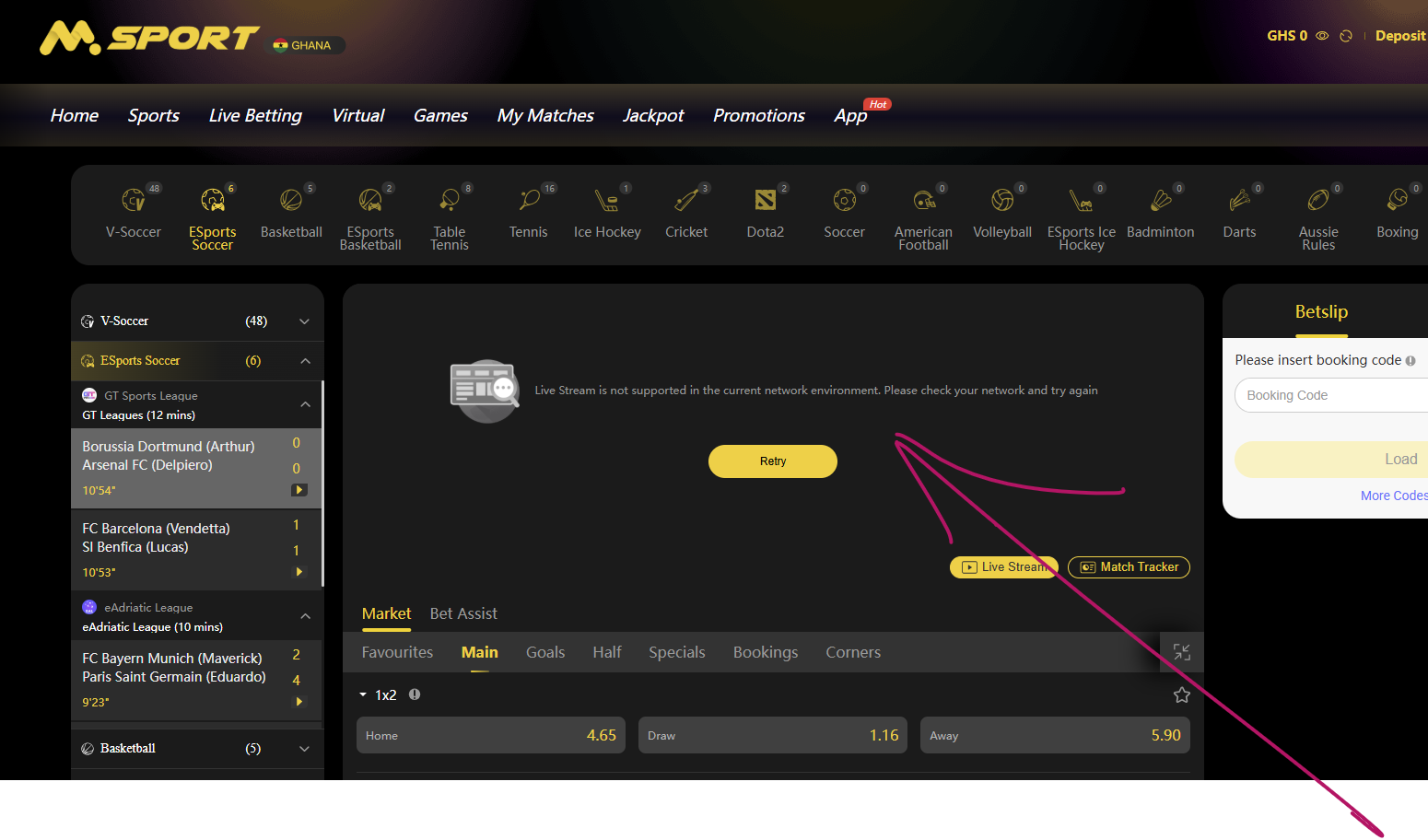Go to the Home menu item
This screenshot has width=1428, height=840.
(75, 115)
